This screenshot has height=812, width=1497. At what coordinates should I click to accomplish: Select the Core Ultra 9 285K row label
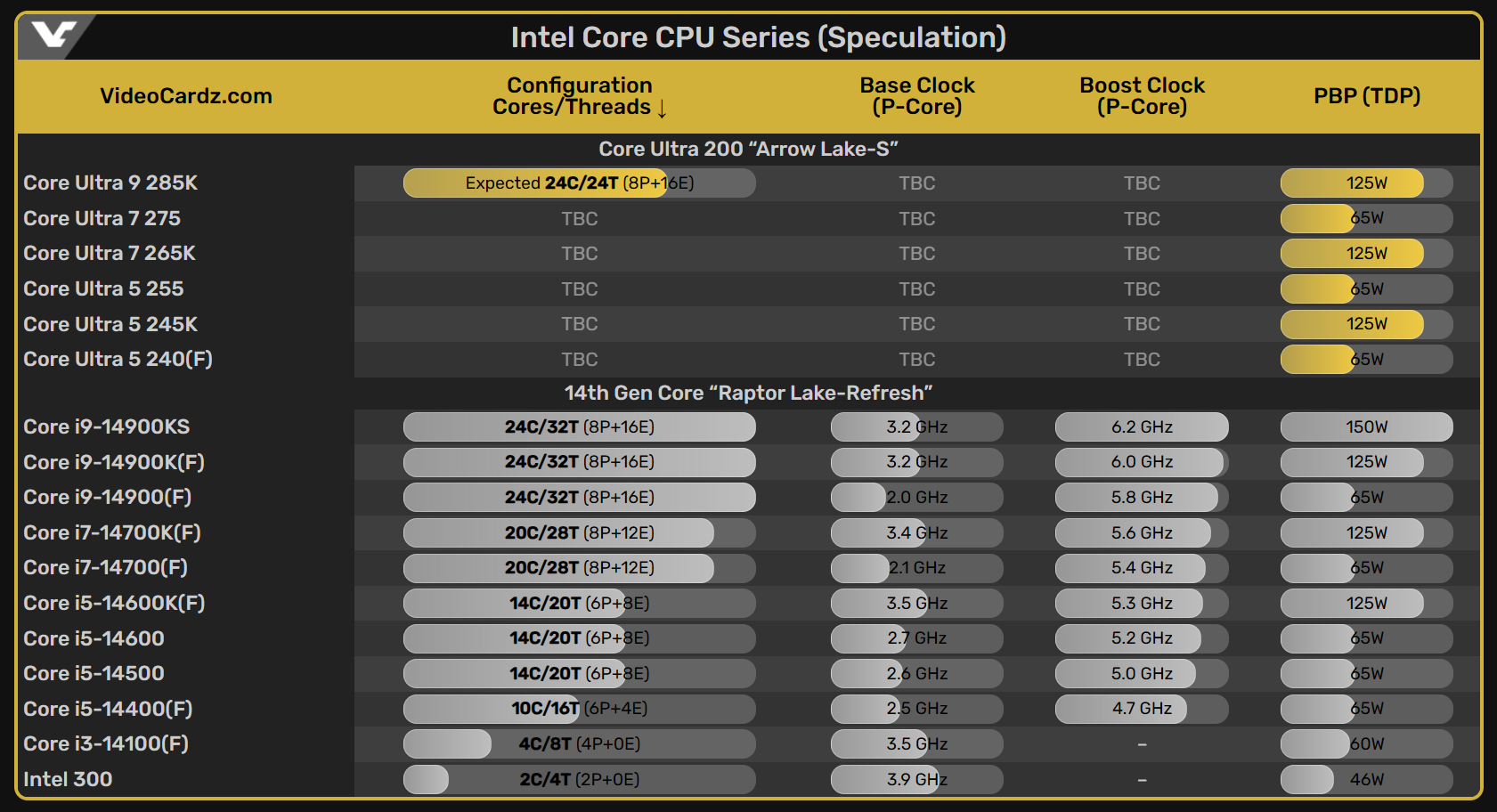pyautogui.click(x=110, y=183)
